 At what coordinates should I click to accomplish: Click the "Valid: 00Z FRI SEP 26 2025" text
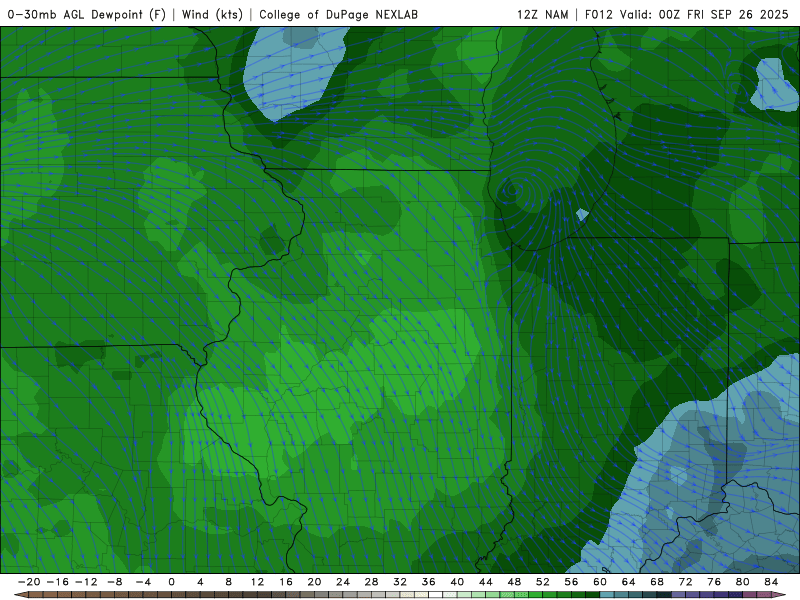[704, 14]
